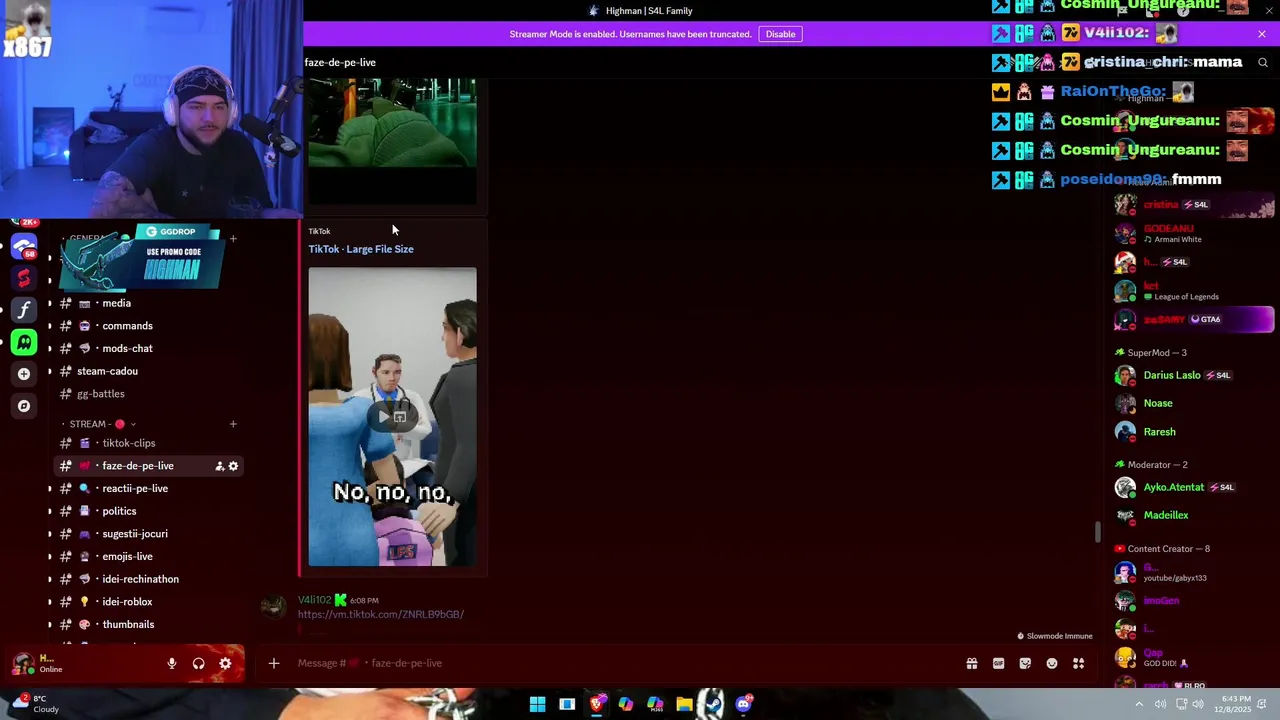
Task: Open TikTok · Large File Size link
Action: pyautogui.click(x=361, y=249)
